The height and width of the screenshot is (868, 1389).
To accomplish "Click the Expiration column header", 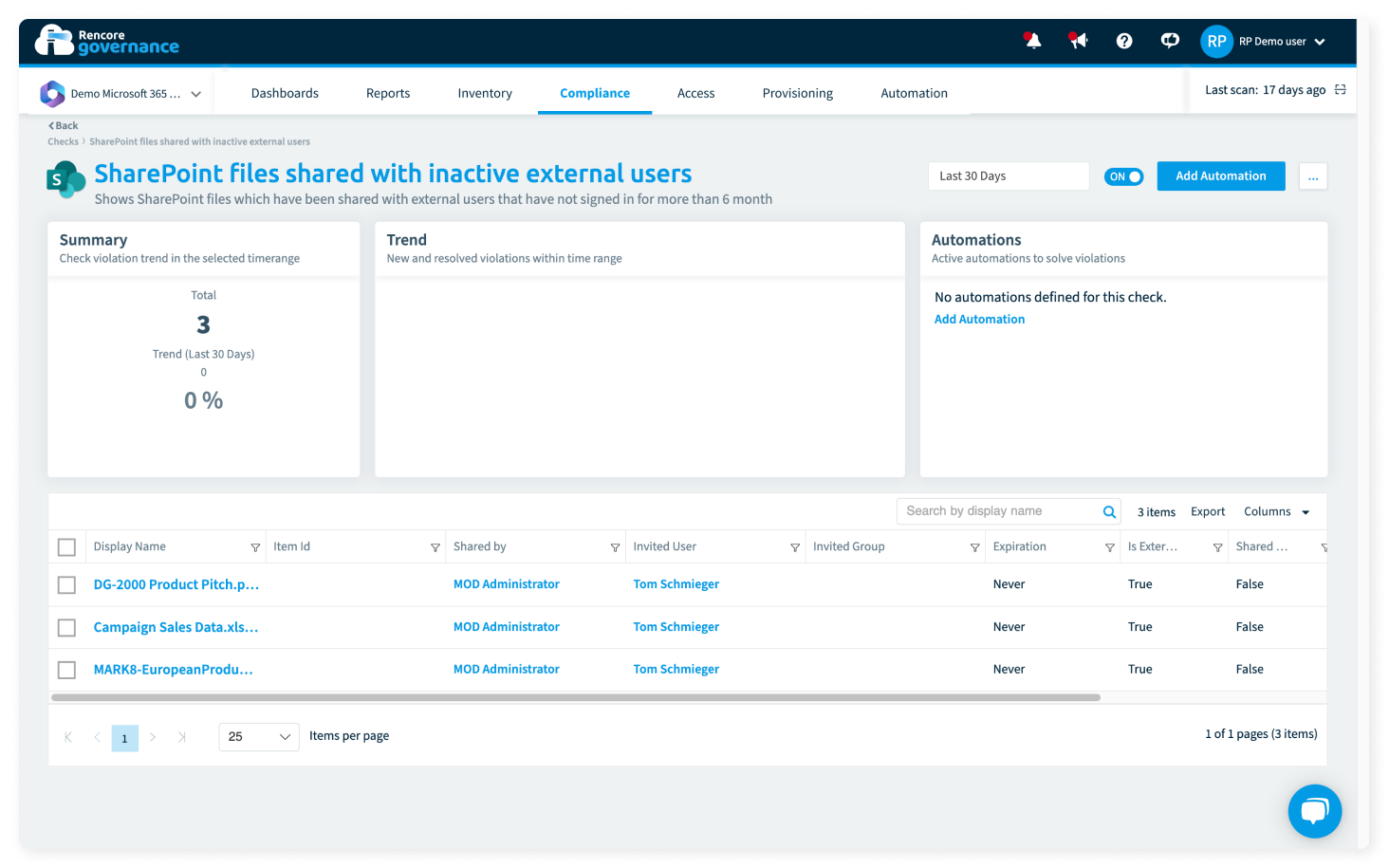I will pos(1020,547).
